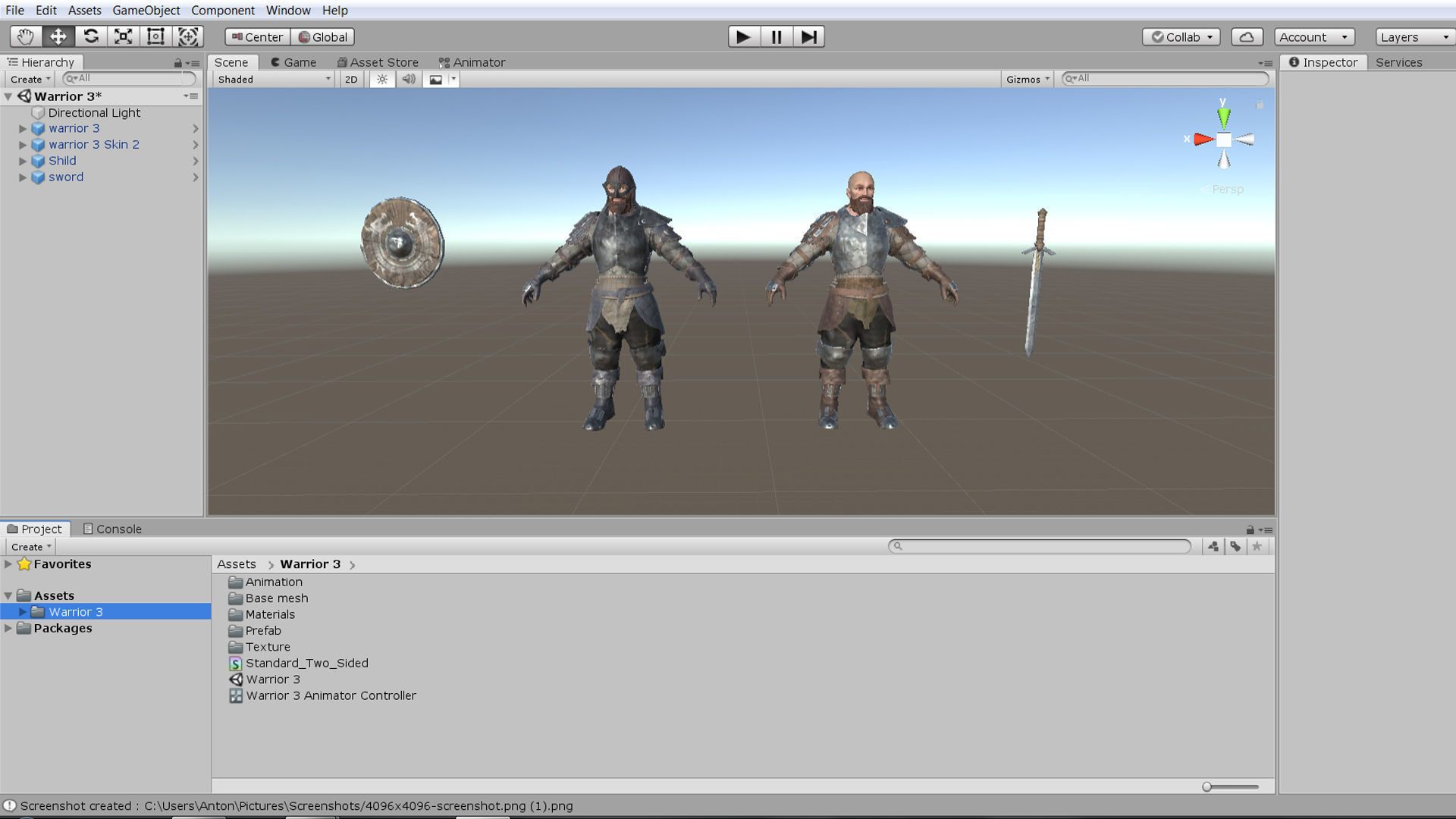Open the cloud services icon
This screenshot has width=1456, height=819.
(x=1246, y=36)
